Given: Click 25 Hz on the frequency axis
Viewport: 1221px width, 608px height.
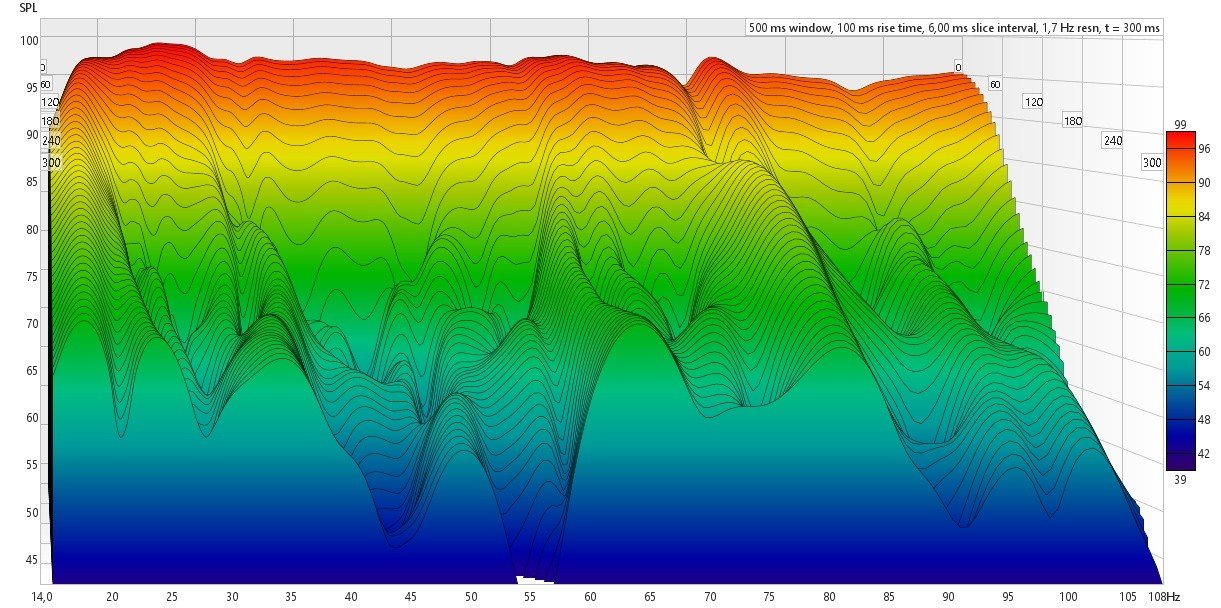Looking at the screenshot, I should (x=172, y=597).
